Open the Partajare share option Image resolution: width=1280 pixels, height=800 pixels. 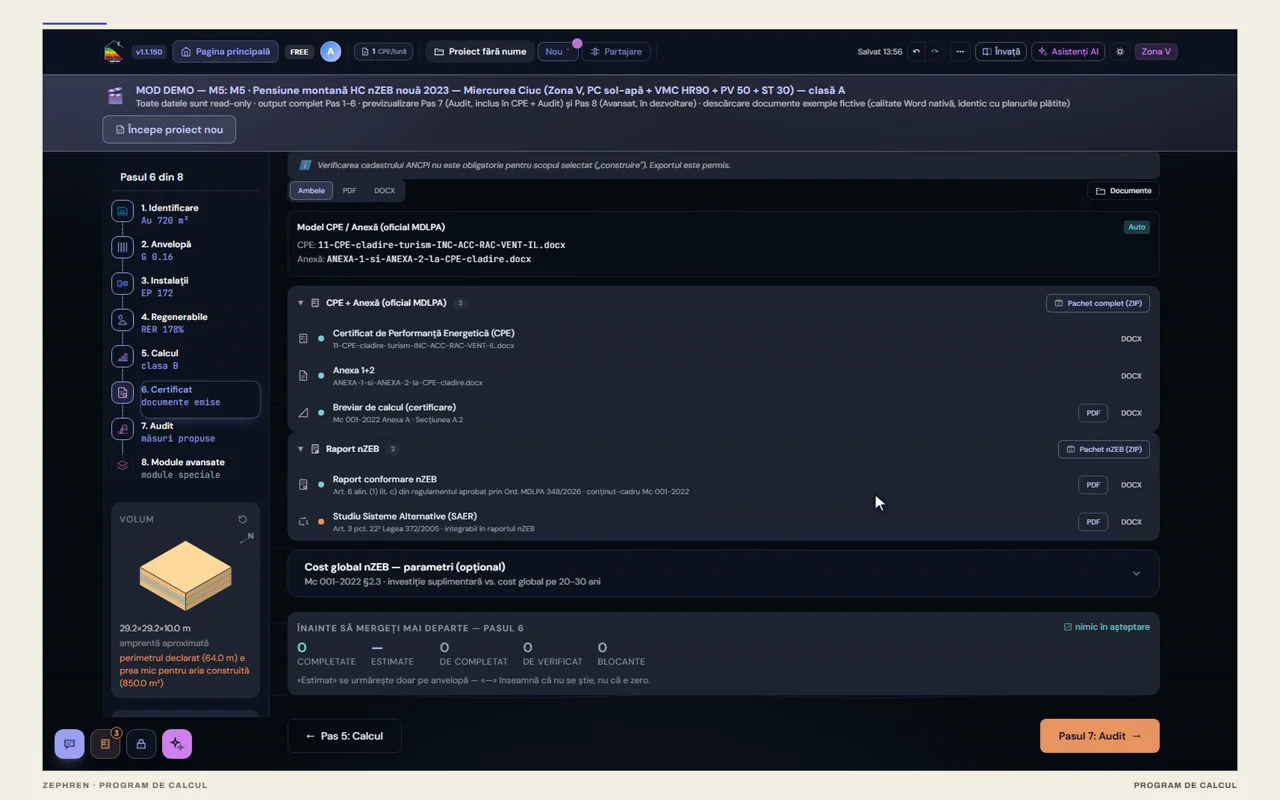616,52
